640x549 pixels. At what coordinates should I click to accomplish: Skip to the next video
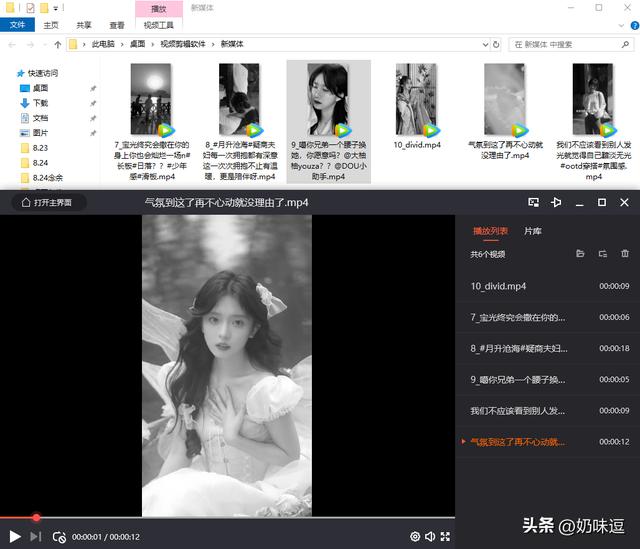click(36, 537)
